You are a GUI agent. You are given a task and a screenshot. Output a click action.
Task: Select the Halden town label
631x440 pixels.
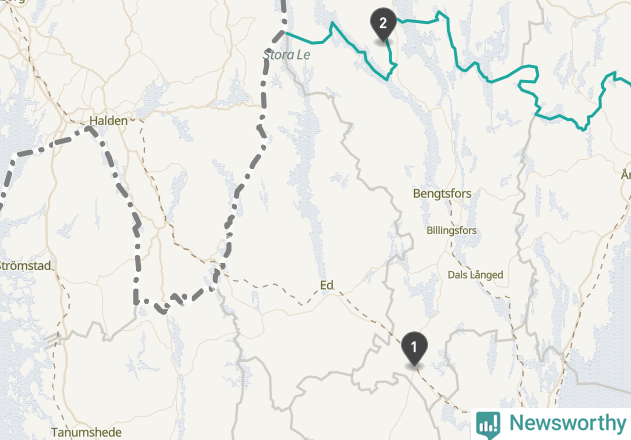click(108, 120)
